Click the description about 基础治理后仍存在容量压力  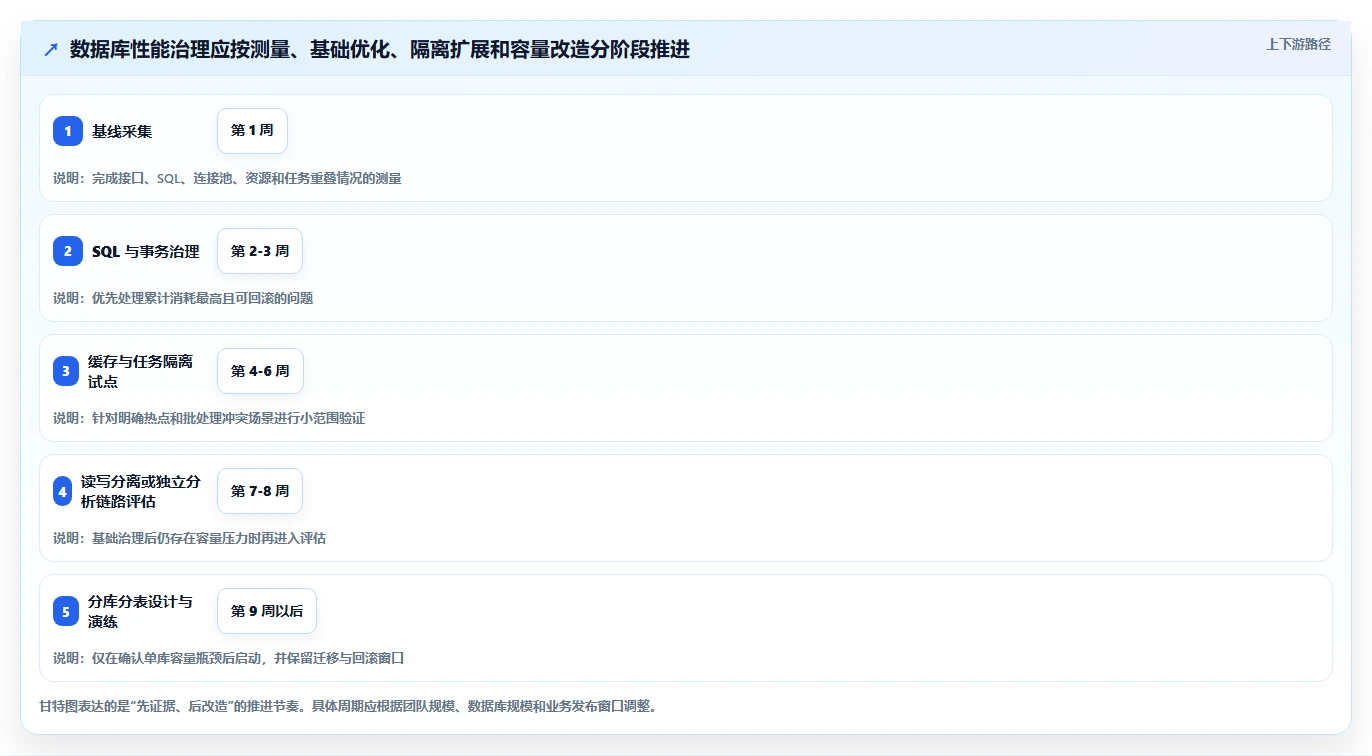tap(189, 538)
